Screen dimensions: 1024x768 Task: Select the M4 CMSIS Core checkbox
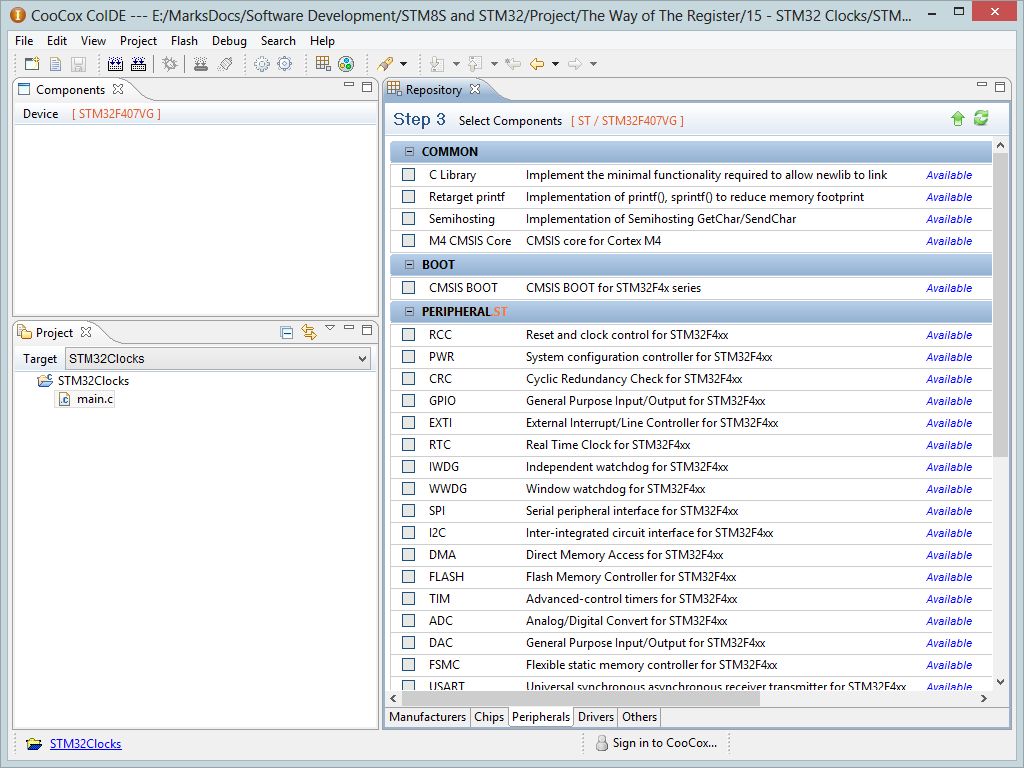point(409,240)
